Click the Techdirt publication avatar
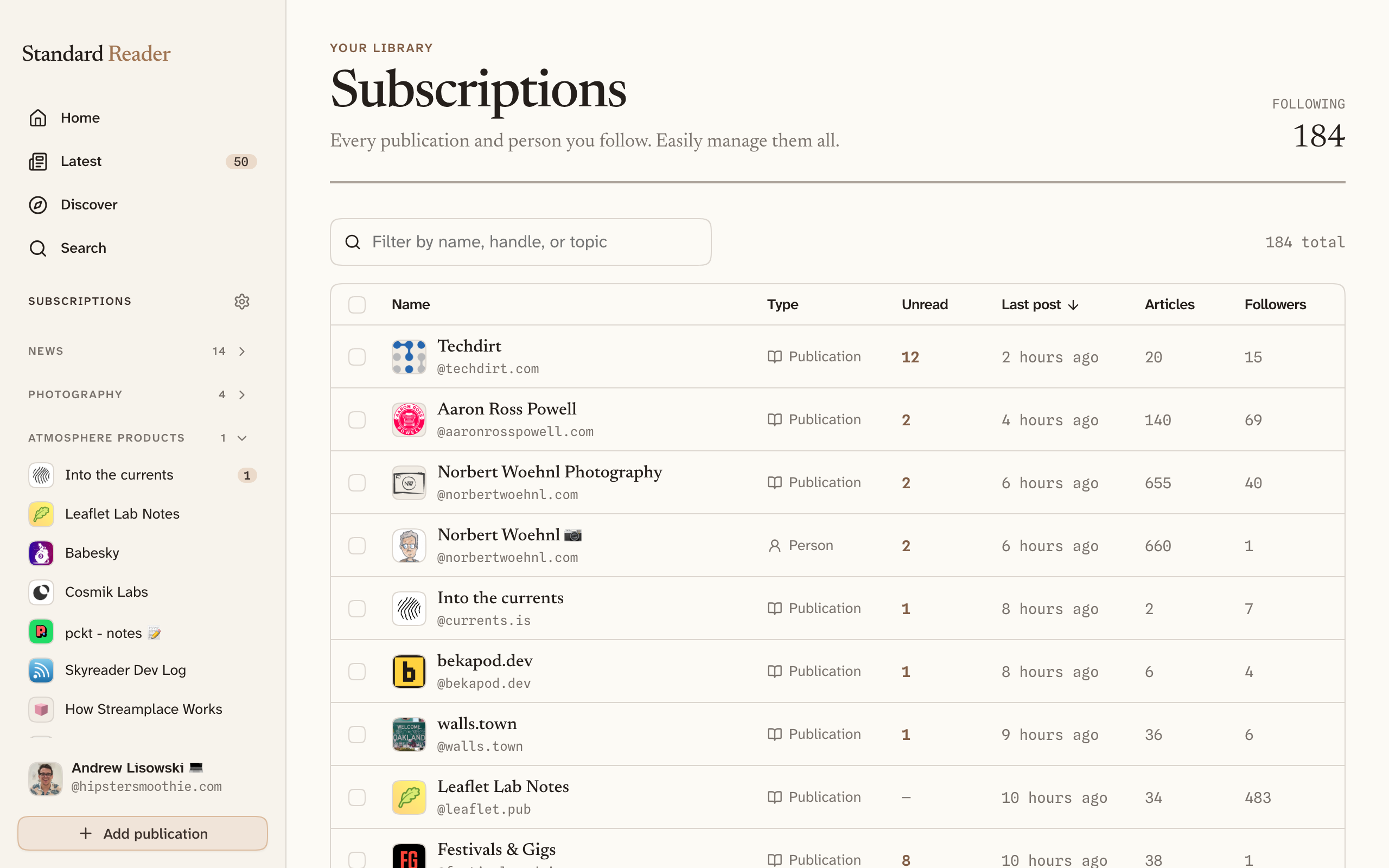The width and height of the screenshot is (1389, 868). pyautogui.click(x=409, y=356)
